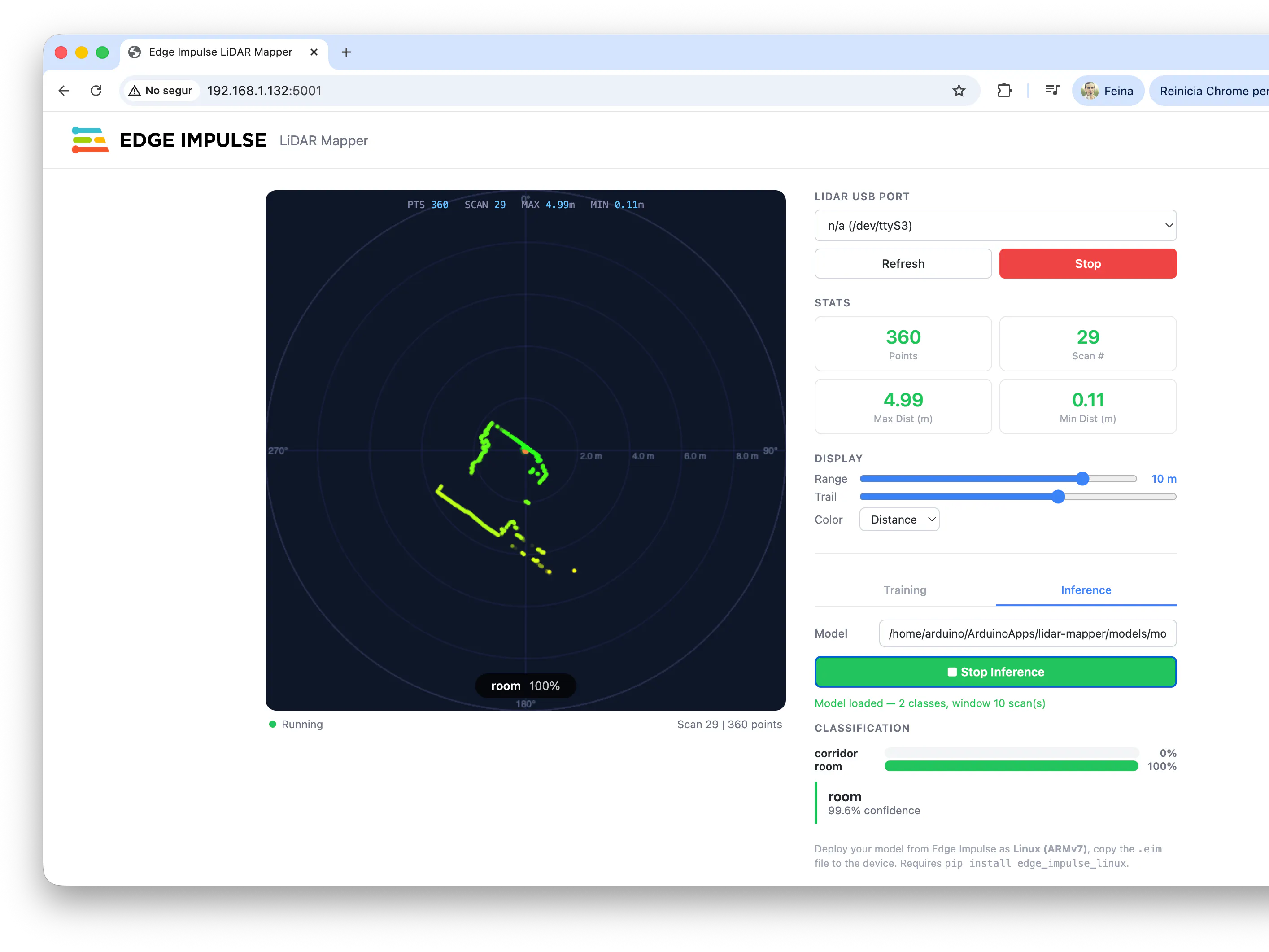Open the Chrome extensions puzzle icon
Viewport: 1269px width, 952px height.
1004,91
